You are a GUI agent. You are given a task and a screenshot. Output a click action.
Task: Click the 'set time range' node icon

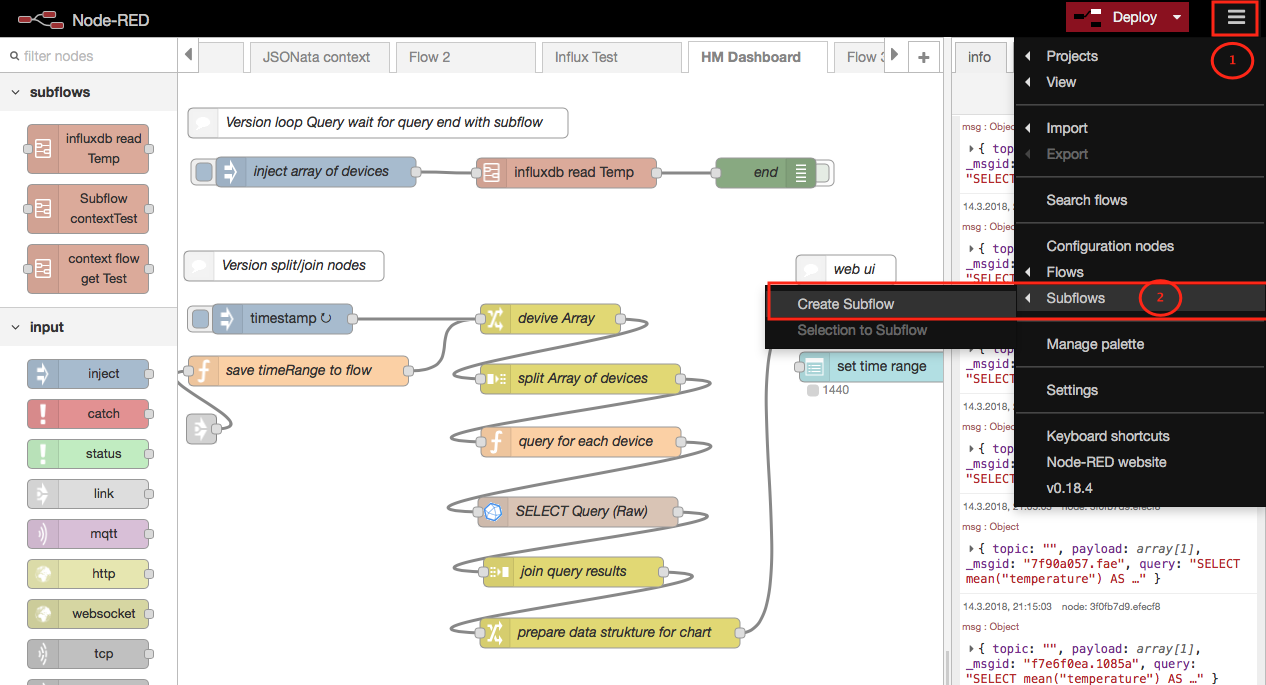pos(814,367)
